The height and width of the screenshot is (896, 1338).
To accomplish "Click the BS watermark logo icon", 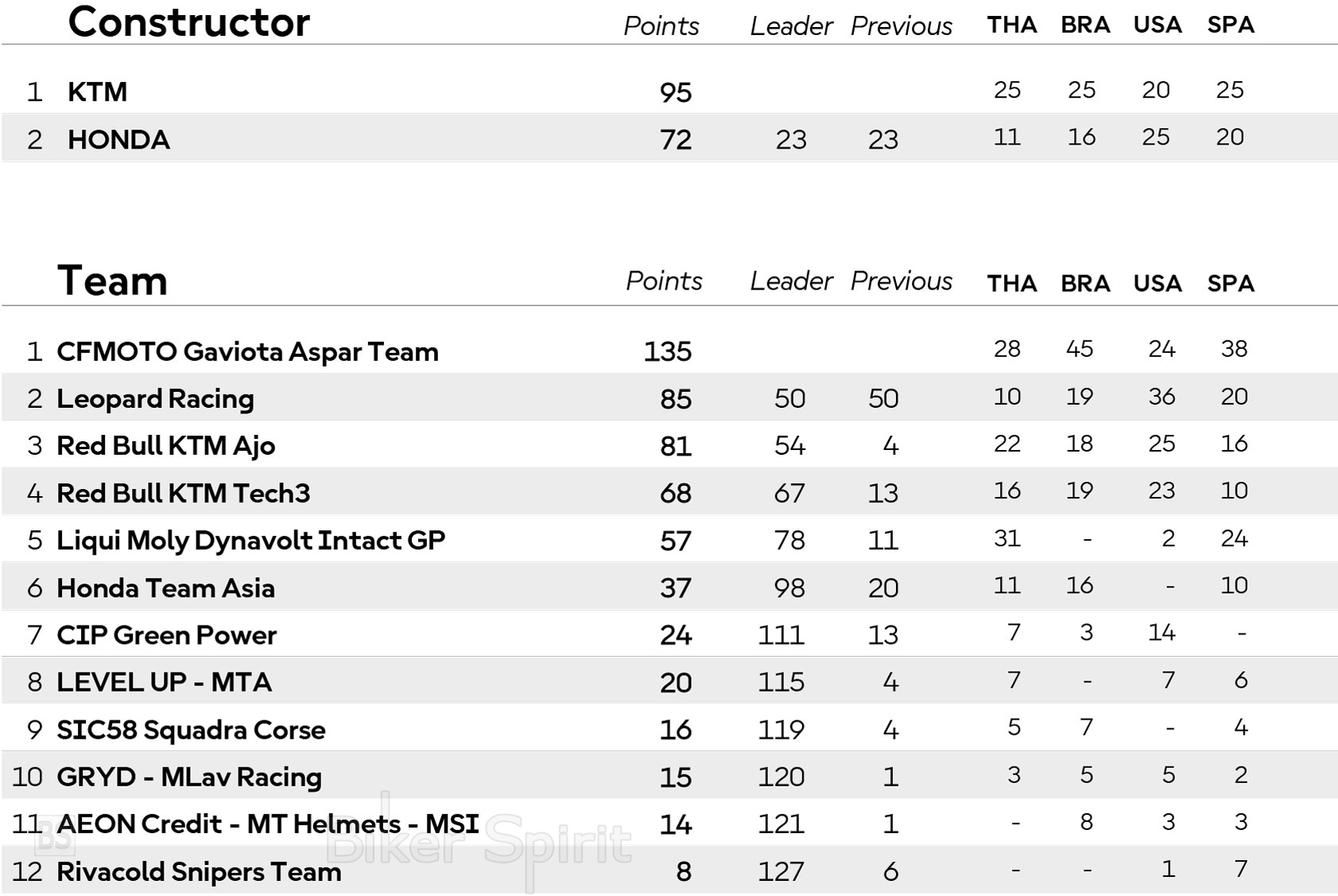I will tap(54, 836).
